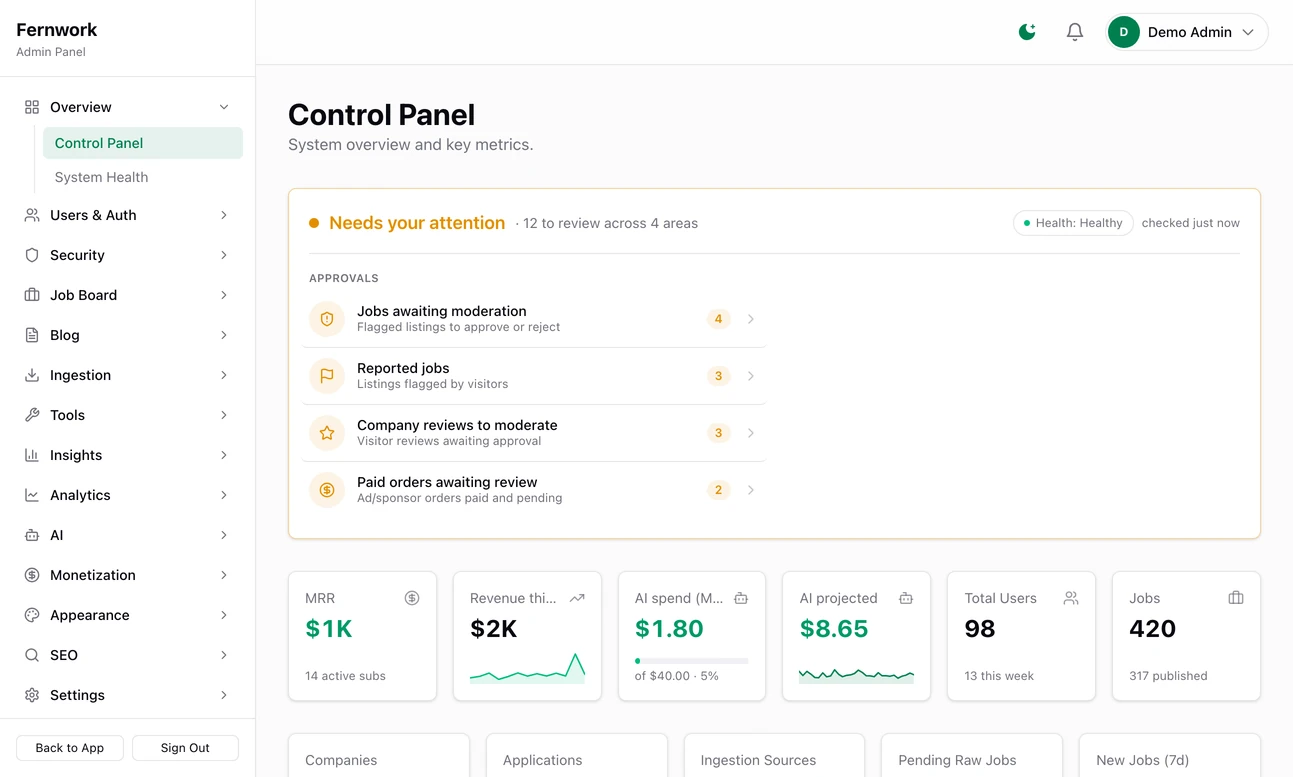This screenshot has width=1293, height=777.
Task: Select Control Panel in the sidebar
Action: coord(143,143)
